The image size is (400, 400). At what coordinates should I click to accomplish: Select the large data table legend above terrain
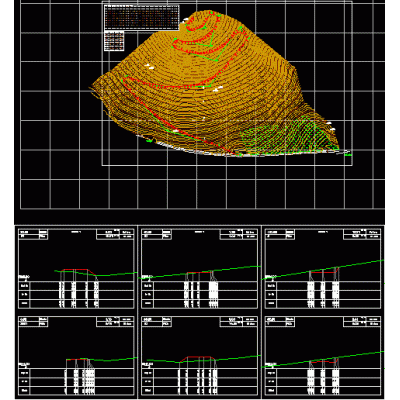(142, 18)
